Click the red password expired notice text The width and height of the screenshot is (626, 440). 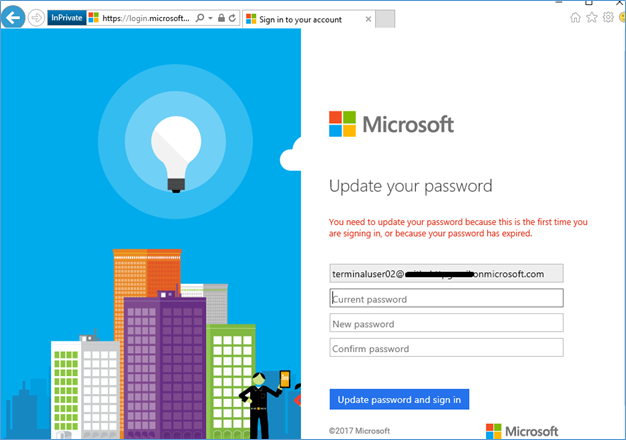coord(458,228)
